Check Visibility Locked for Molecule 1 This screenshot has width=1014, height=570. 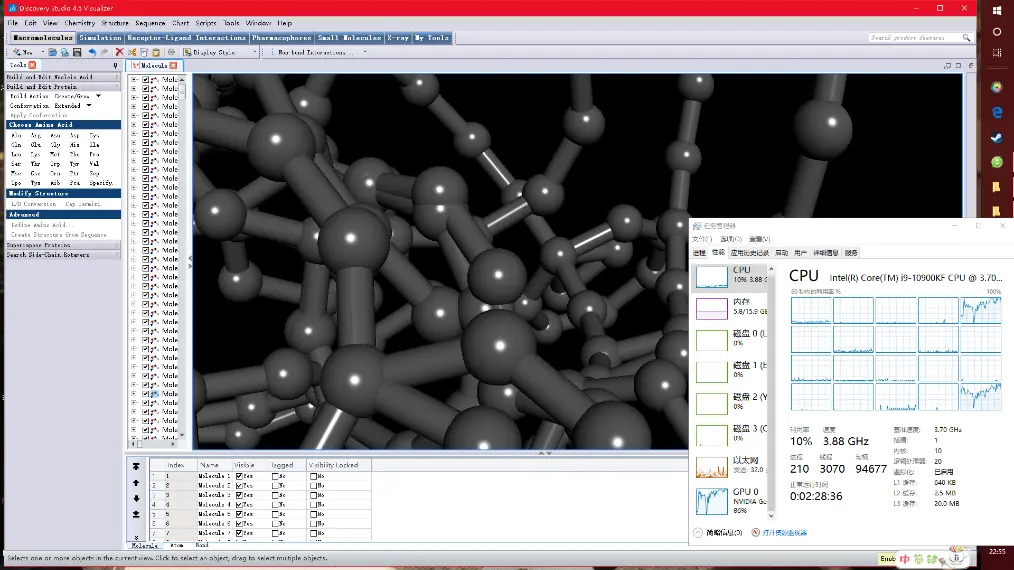pos(314,476)
